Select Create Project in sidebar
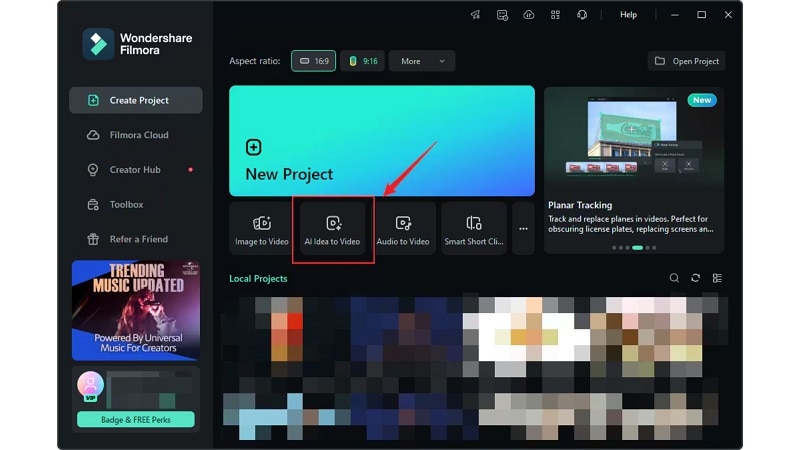 136,100
